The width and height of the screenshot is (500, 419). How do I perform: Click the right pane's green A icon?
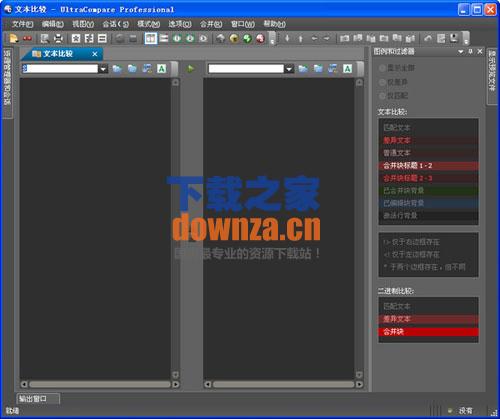click(x=347, y=69)
